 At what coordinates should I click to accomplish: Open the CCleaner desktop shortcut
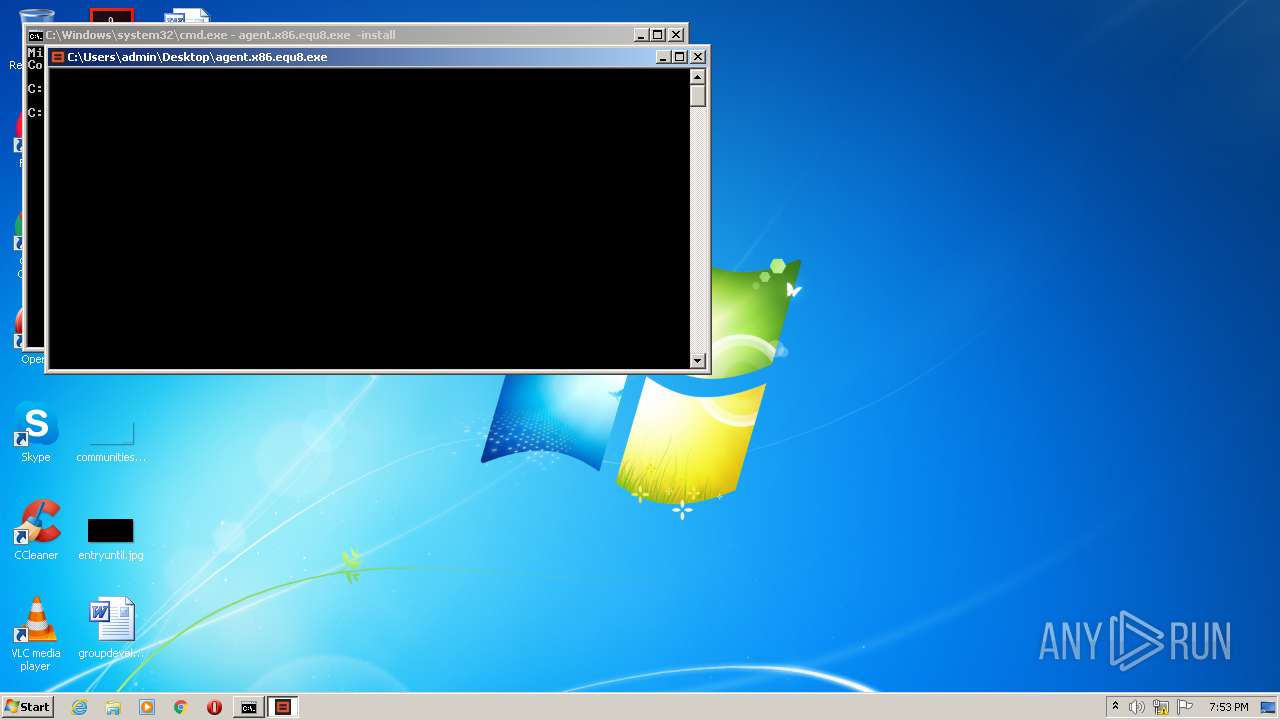[36, 531]
